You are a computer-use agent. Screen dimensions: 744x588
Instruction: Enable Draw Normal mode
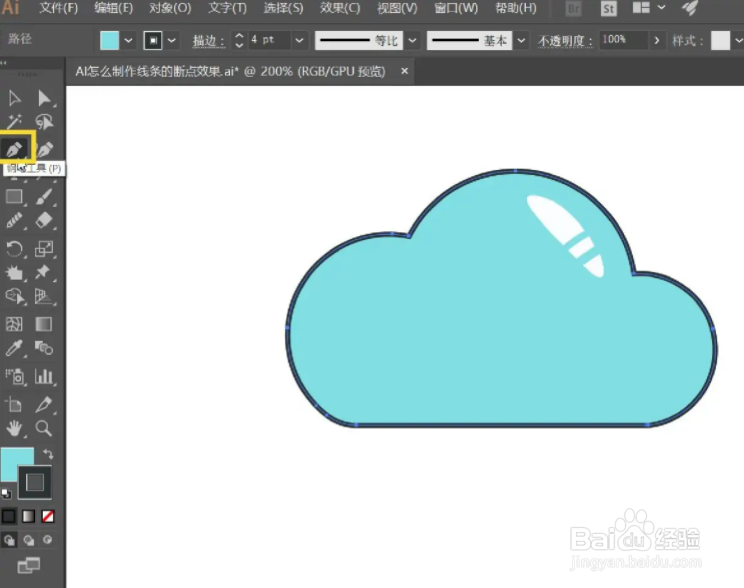(x=9, y=540)
